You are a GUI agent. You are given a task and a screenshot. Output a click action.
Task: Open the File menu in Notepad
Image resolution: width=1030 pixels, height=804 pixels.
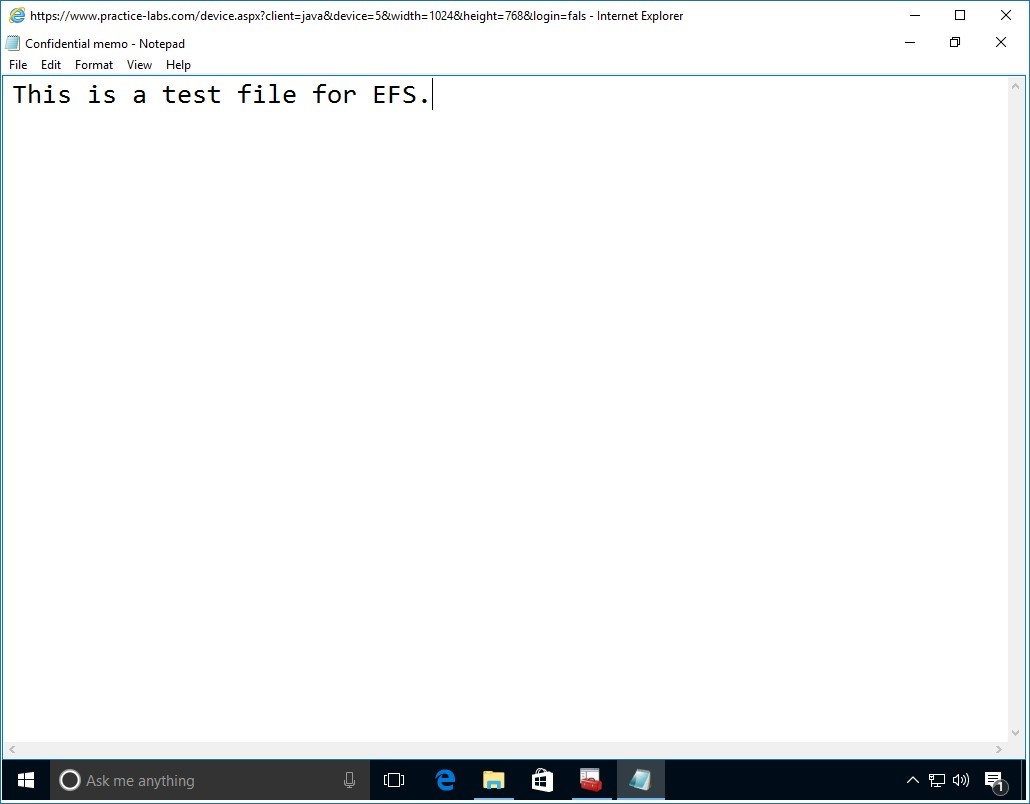(17, 64)
